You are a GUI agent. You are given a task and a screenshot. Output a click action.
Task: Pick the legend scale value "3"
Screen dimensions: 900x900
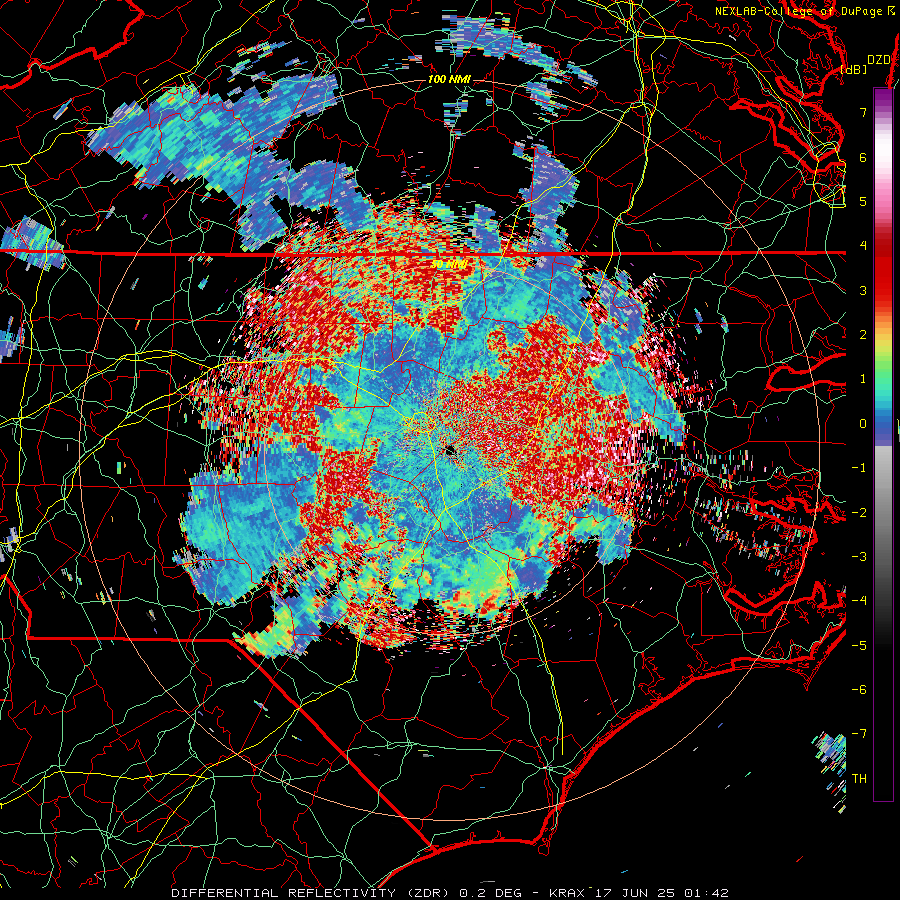(863, 290)
